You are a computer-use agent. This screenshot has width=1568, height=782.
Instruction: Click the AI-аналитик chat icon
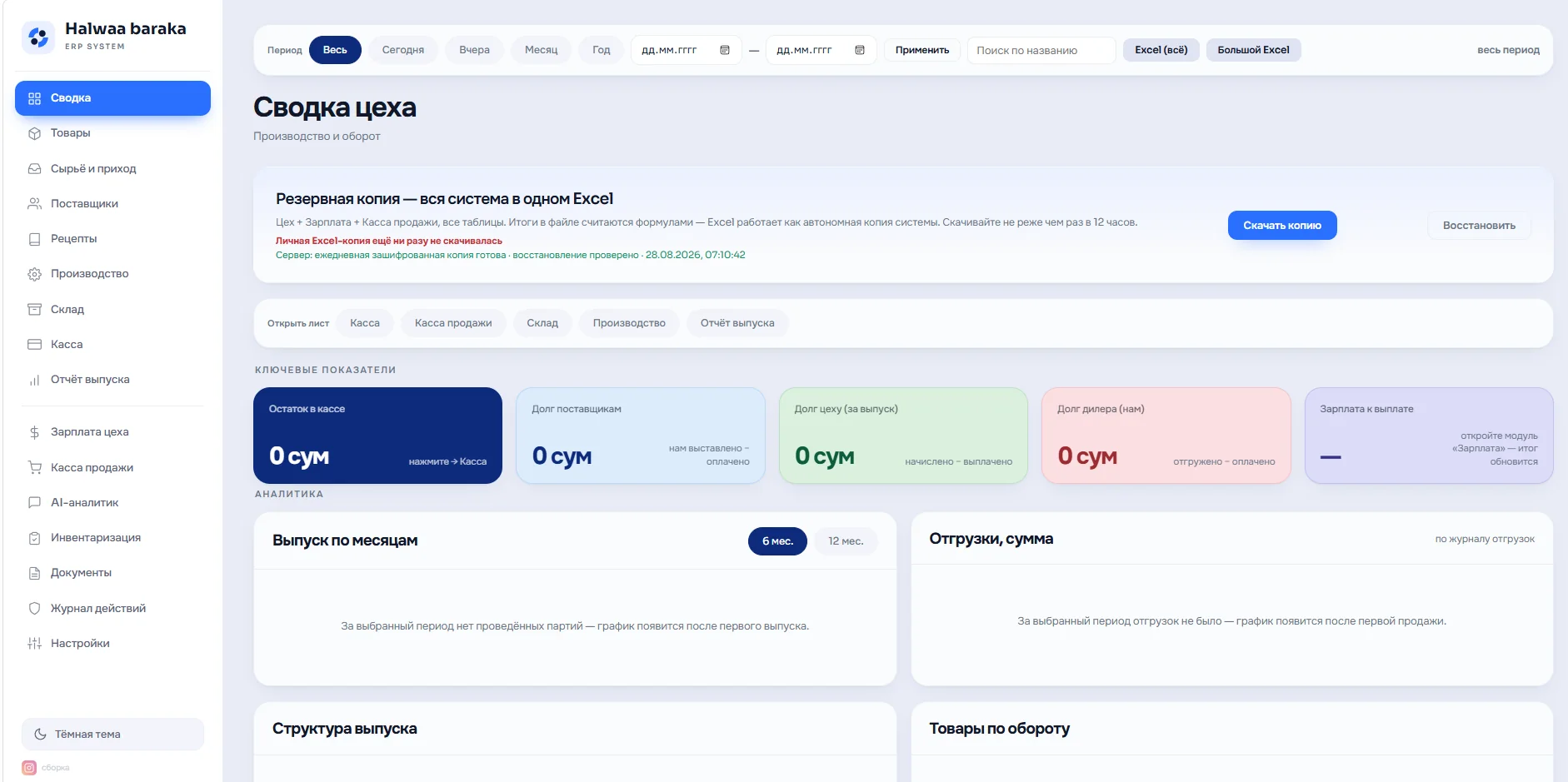click(34, 502)
